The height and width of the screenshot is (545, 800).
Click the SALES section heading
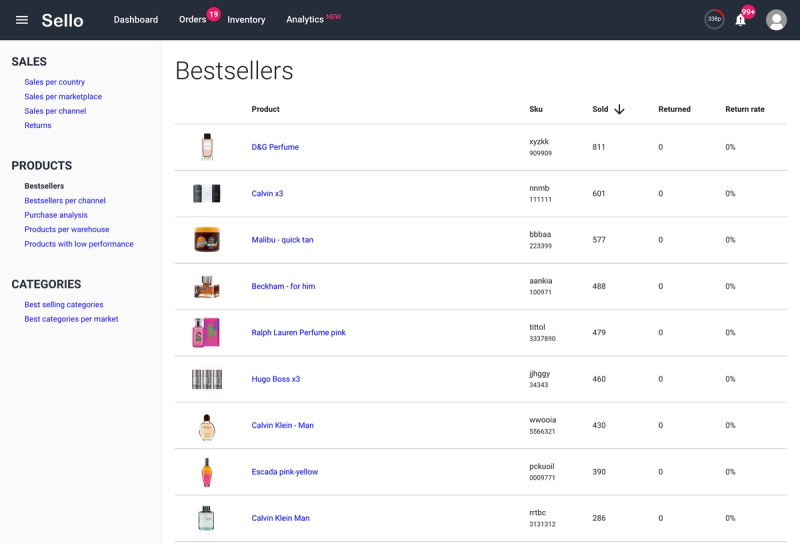[29, 62]
